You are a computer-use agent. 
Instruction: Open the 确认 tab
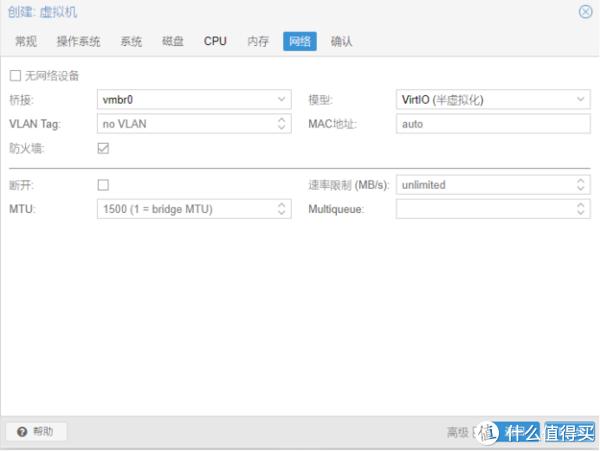(x=341, y=41)
